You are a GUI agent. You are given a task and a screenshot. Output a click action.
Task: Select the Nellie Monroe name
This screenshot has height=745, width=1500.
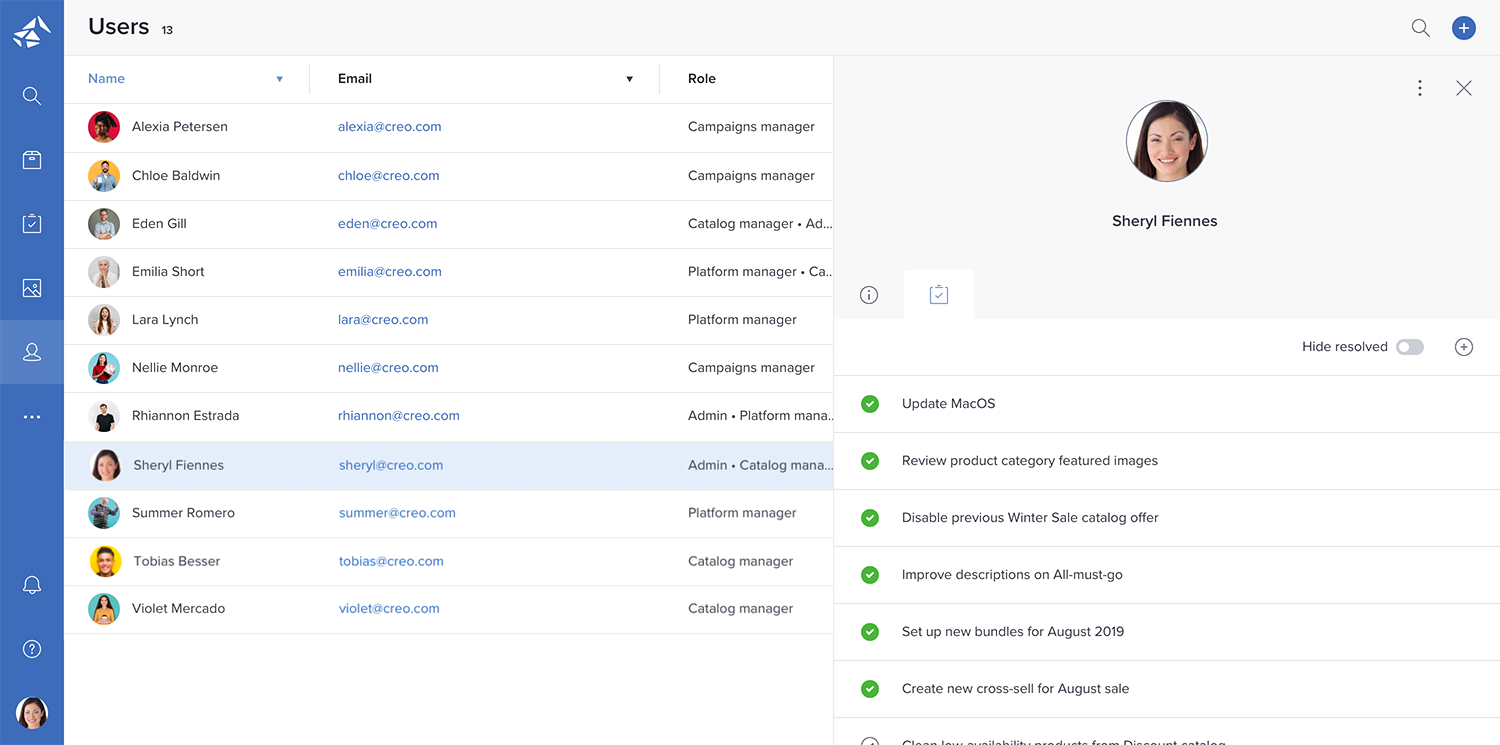(x=175, y=368)
